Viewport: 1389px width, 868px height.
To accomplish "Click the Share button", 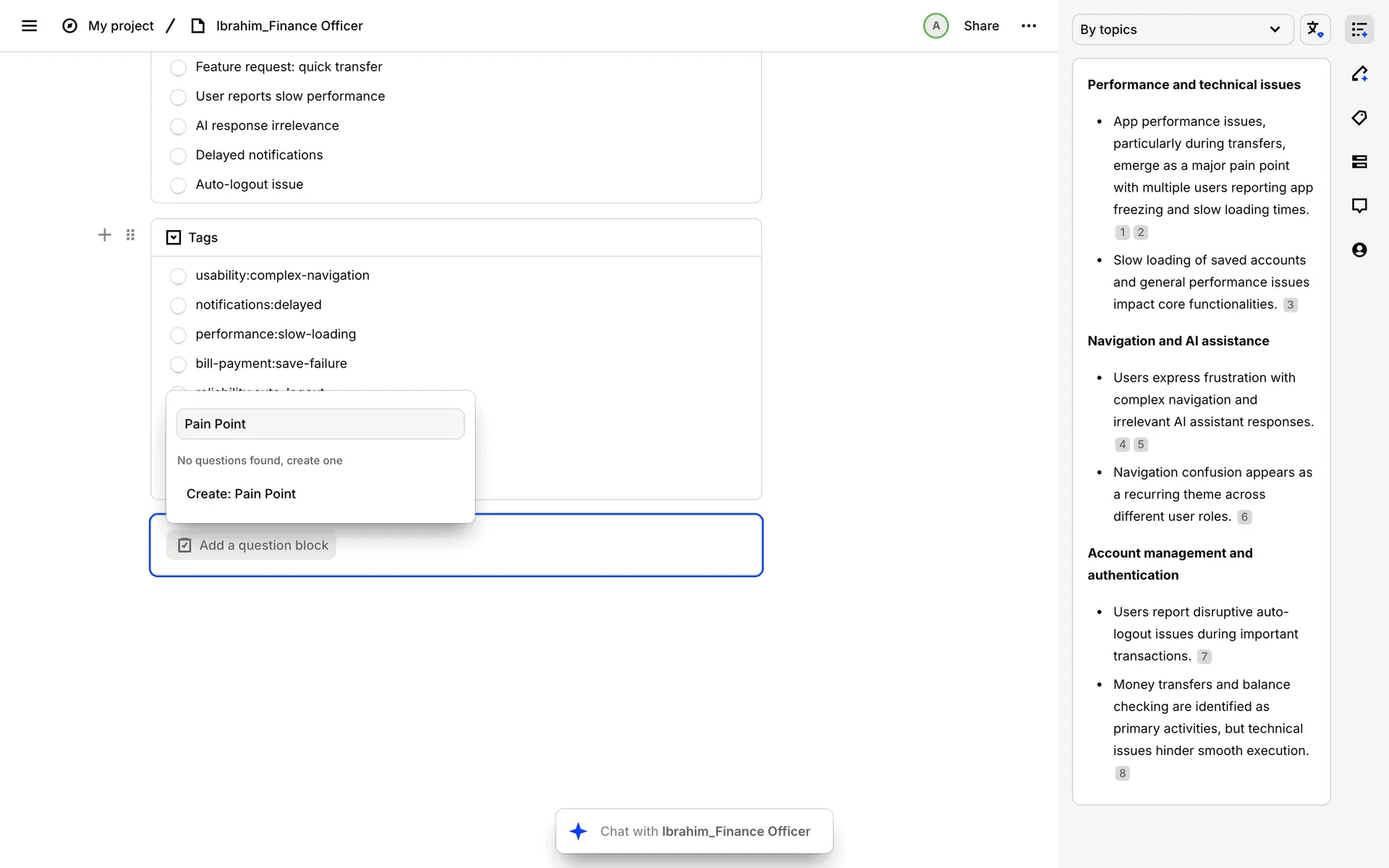I will pyautogui.click(x=981, y=26).
